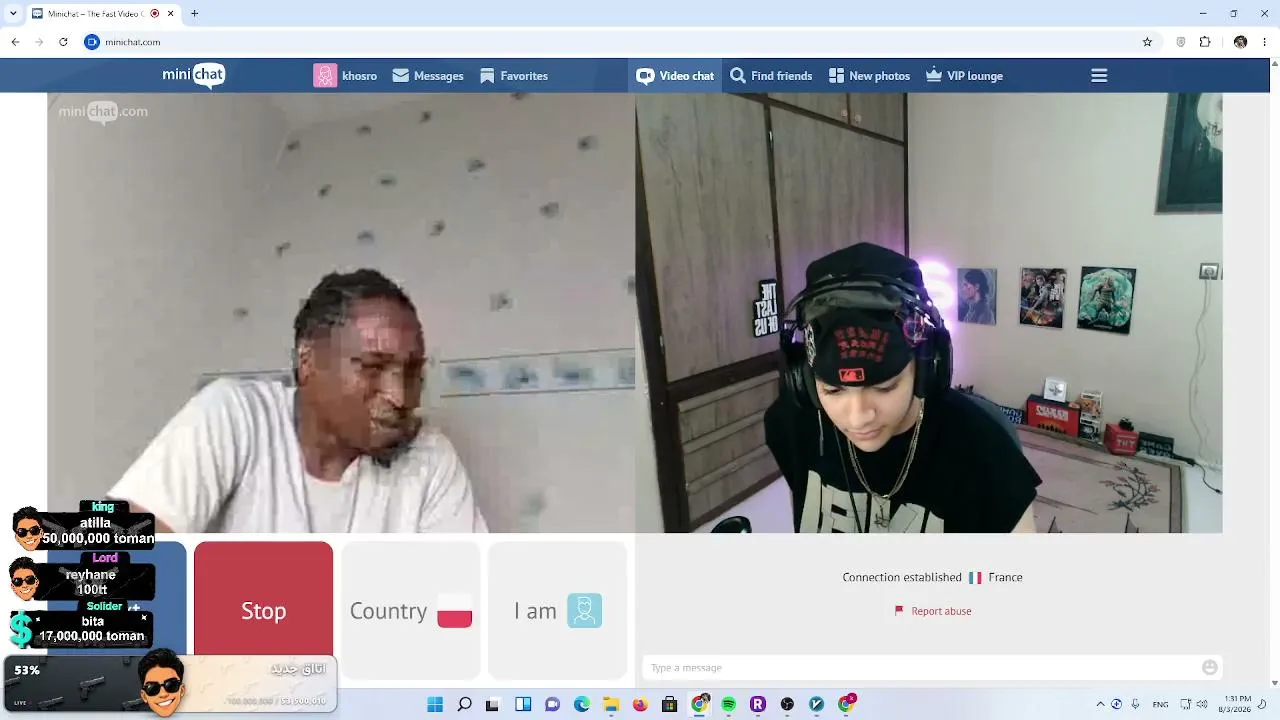This screenshot has width=1280, height=720.
Task: Launch Microsoft Edge from taskbar
Action: pos(582,704)
